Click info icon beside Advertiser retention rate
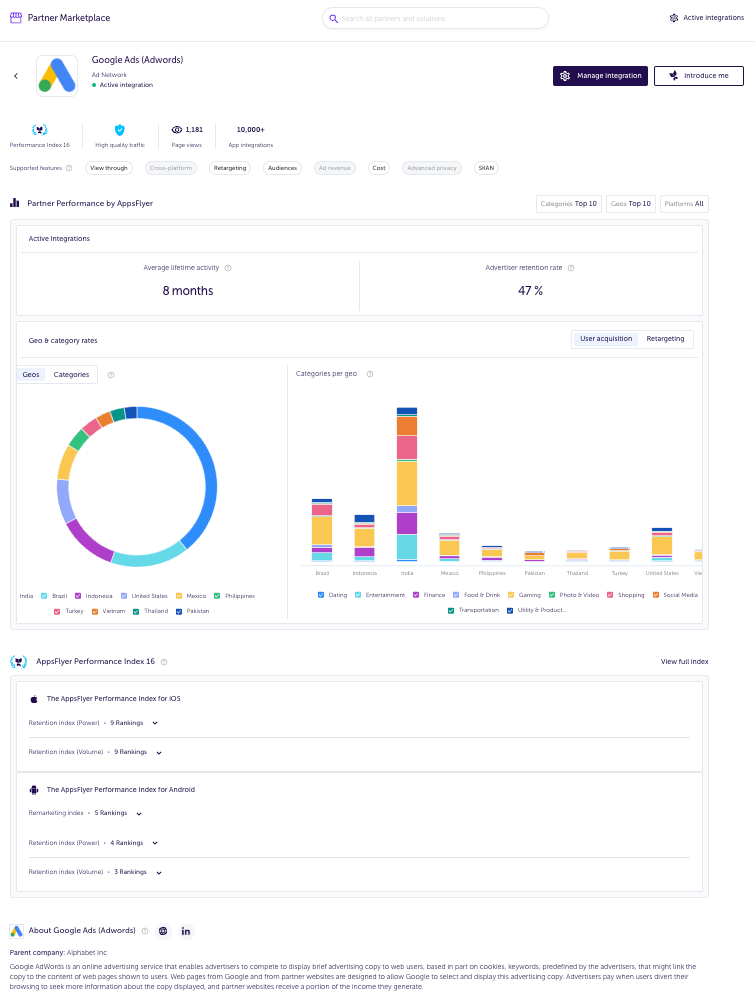755x998 pixels. pyautogui.click(x=571, y=268)
